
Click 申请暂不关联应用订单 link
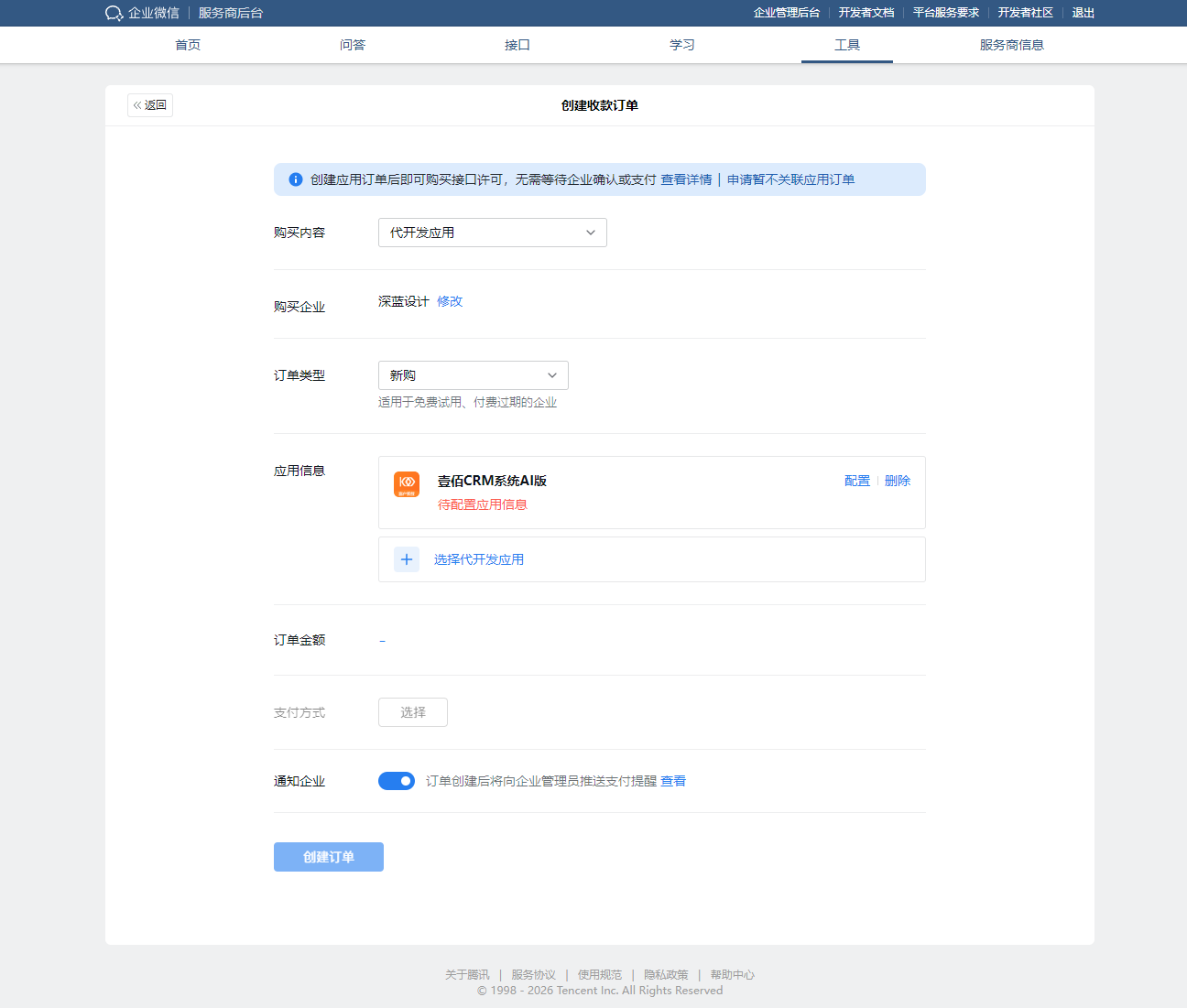(x=790, y=179)
